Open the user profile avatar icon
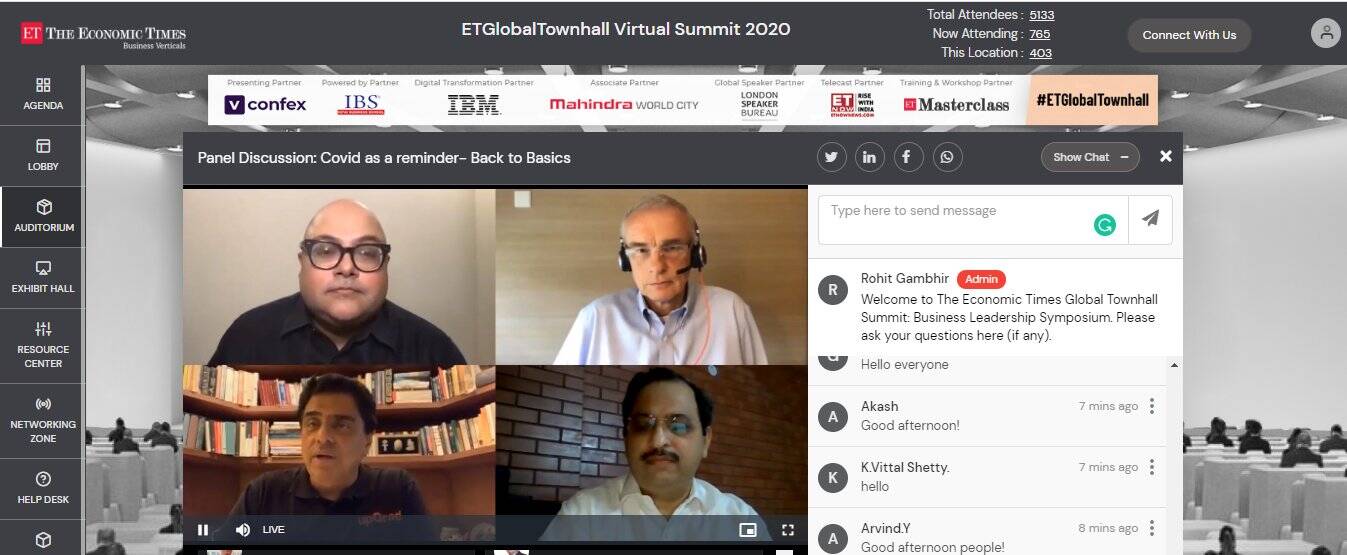1347x555 pixels. tap(1326, 34)
